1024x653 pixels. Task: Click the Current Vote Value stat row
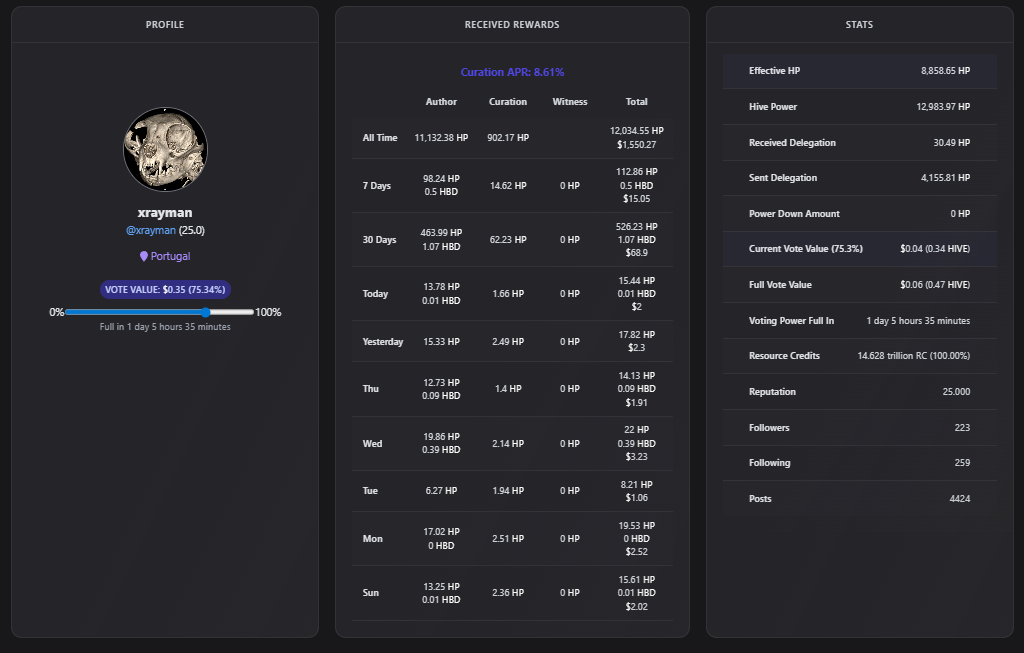click(859, 249)
